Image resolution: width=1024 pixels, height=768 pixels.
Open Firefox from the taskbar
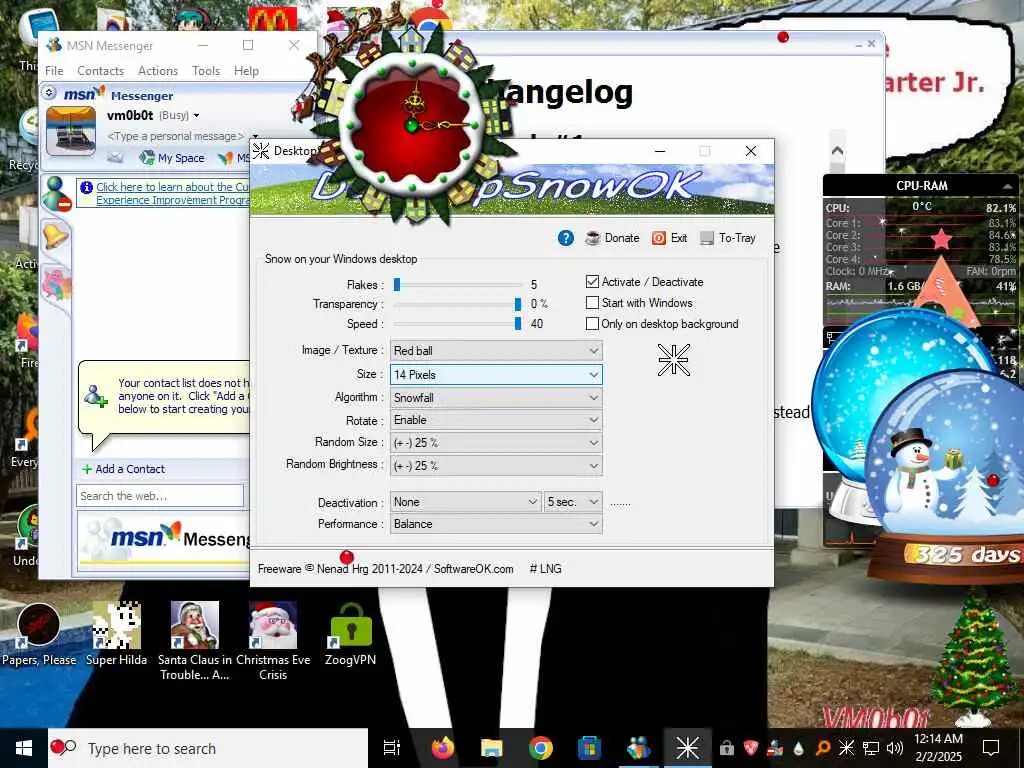tap(443, 748)
